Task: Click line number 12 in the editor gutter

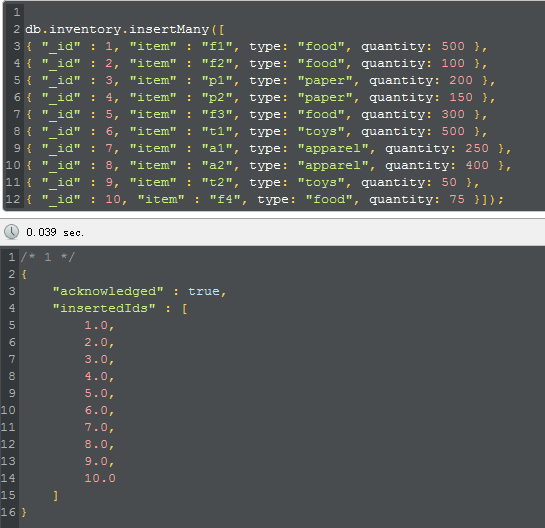Action: (13, 200)
